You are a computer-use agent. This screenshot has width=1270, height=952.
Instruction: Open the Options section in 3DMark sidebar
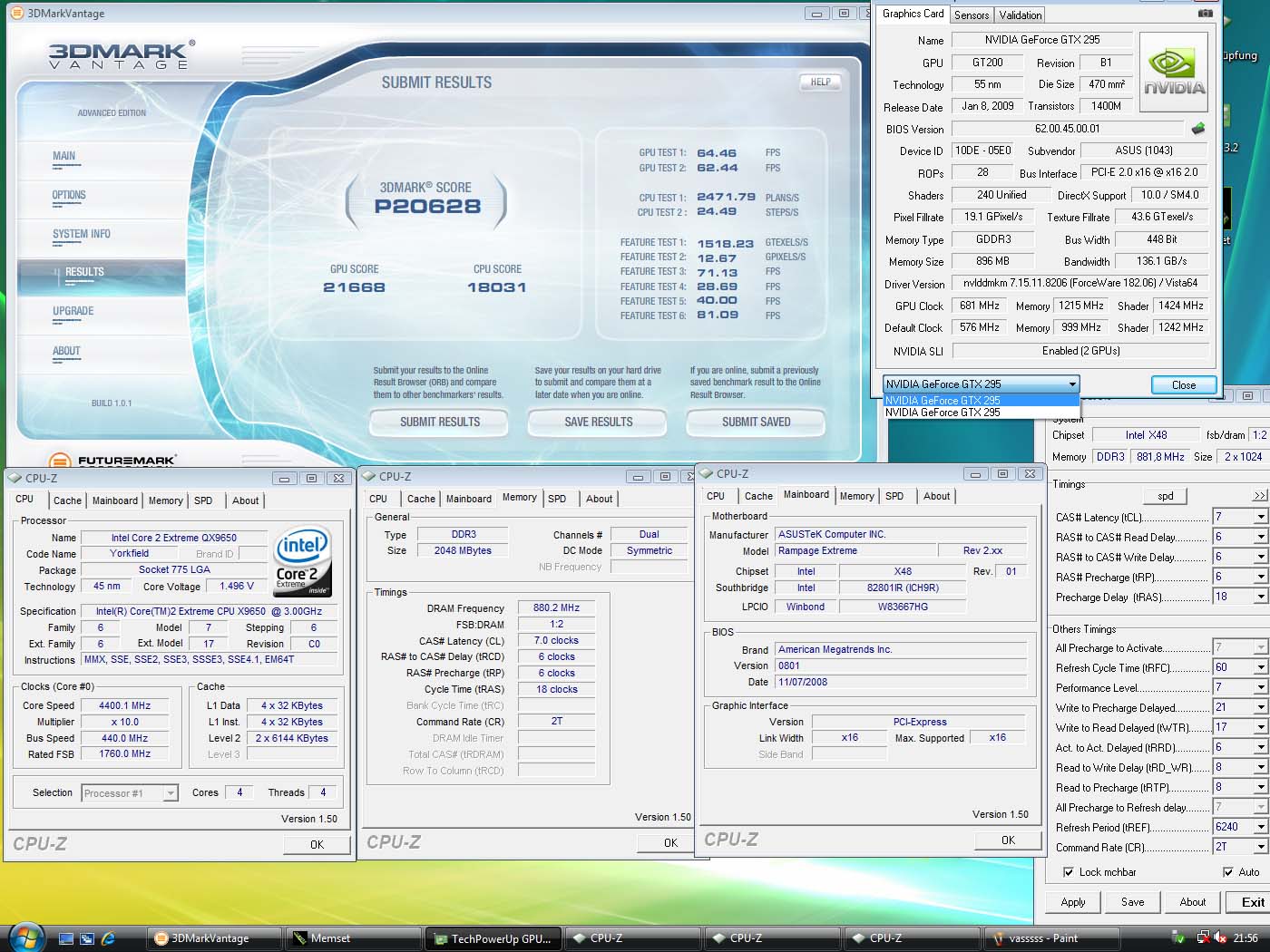click(69, 195)
